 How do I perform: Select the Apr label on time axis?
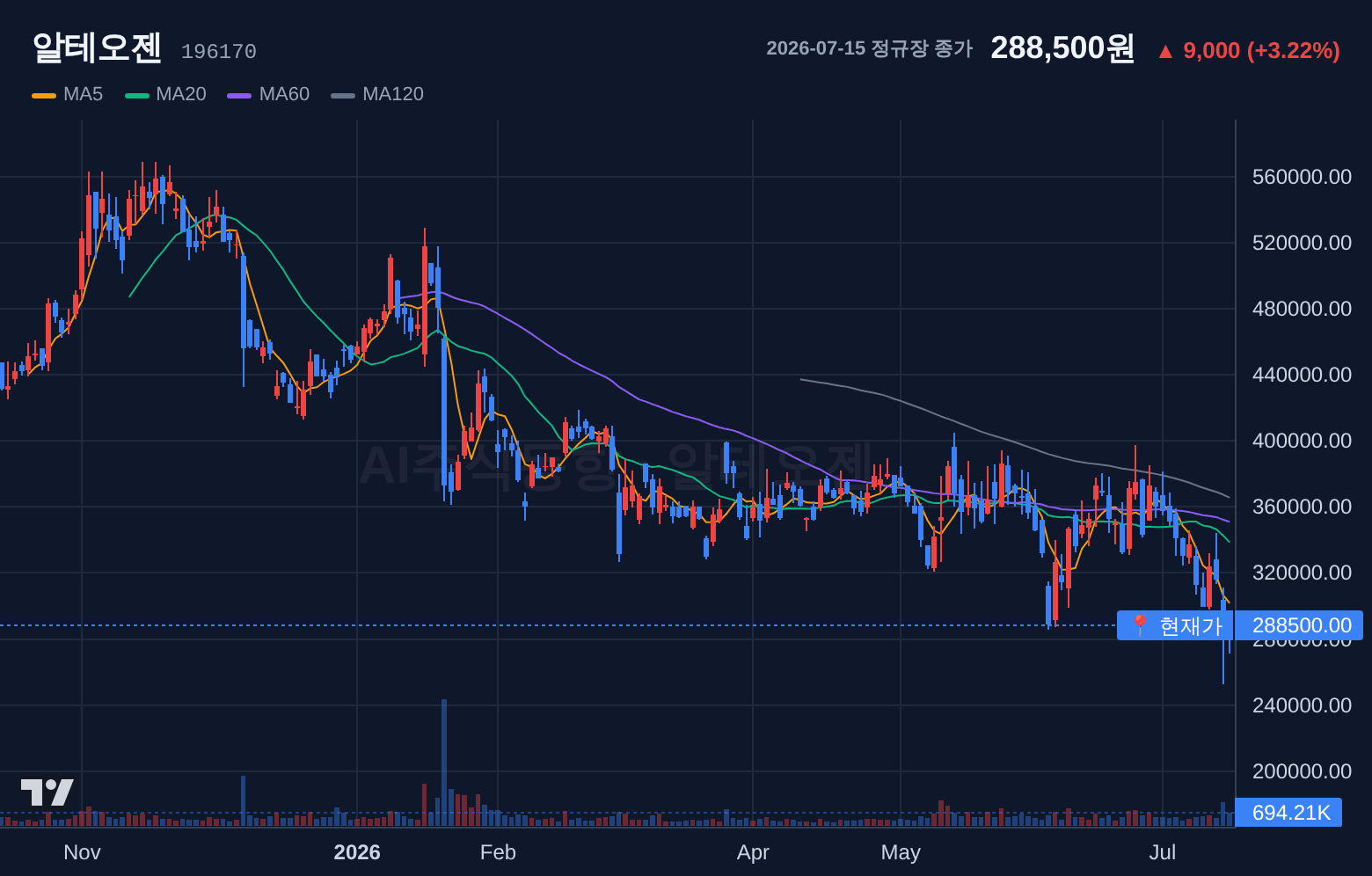click(x=753, y=852)
